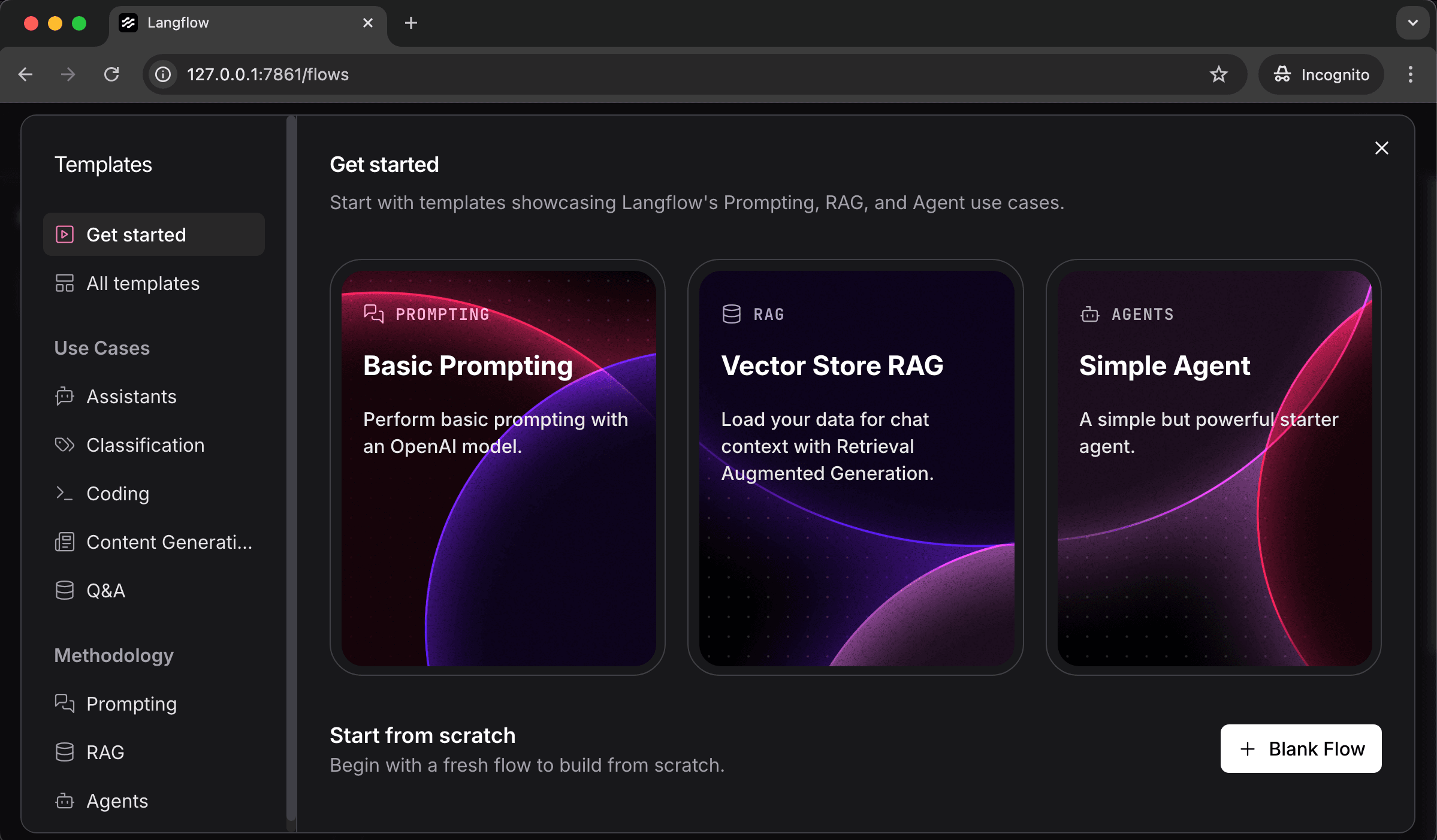Choose the Basic Prompting template card

498,467
